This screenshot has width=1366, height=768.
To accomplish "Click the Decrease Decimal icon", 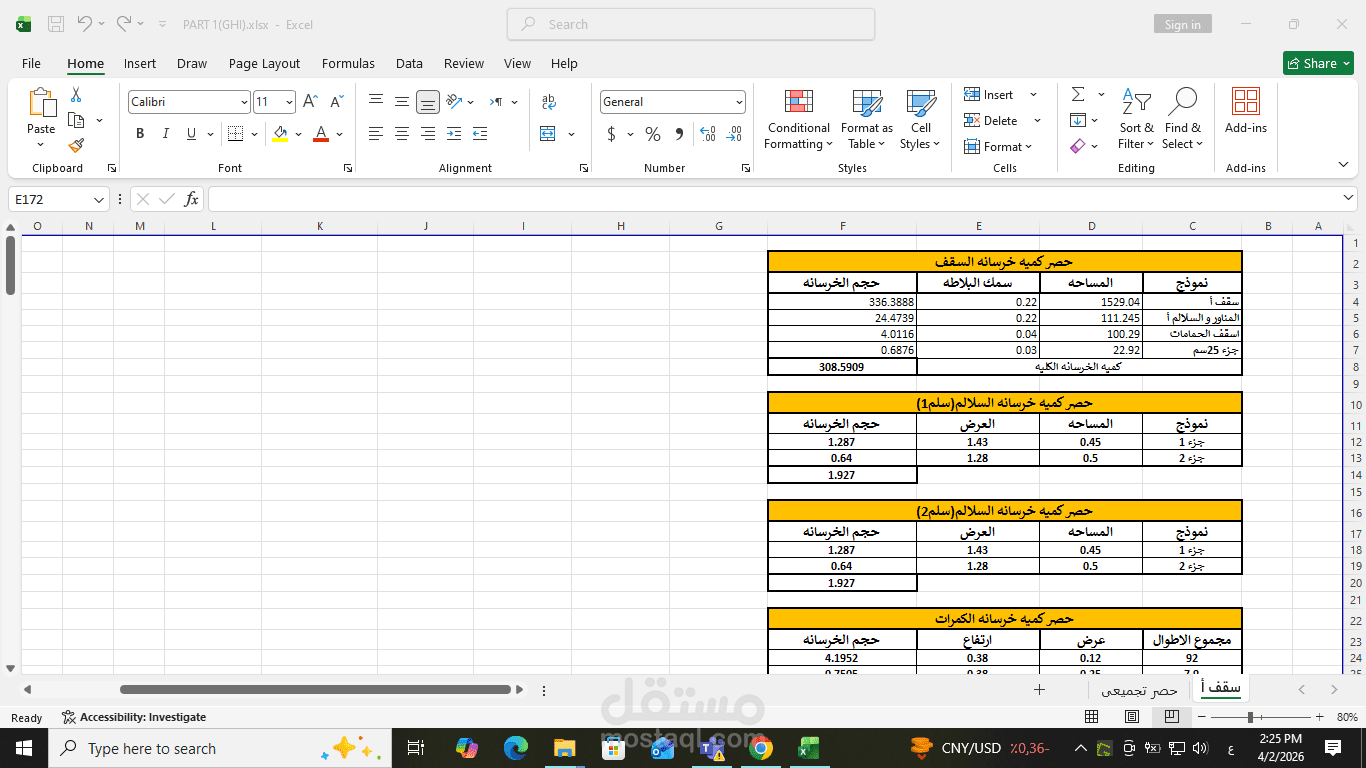I will (x=735, y=134).
